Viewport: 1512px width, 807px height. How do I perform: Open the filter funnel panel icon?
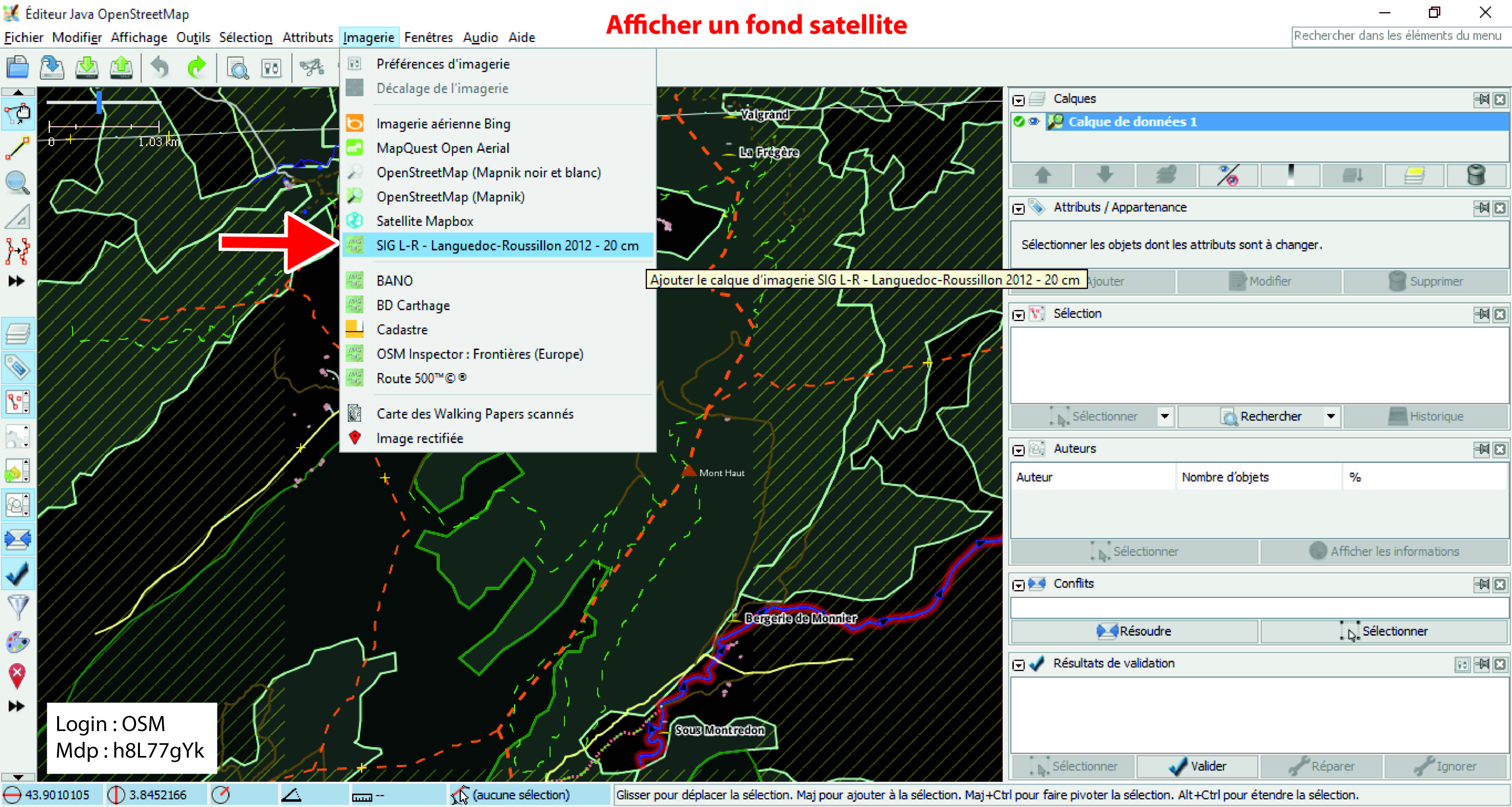tap(18, 606)
